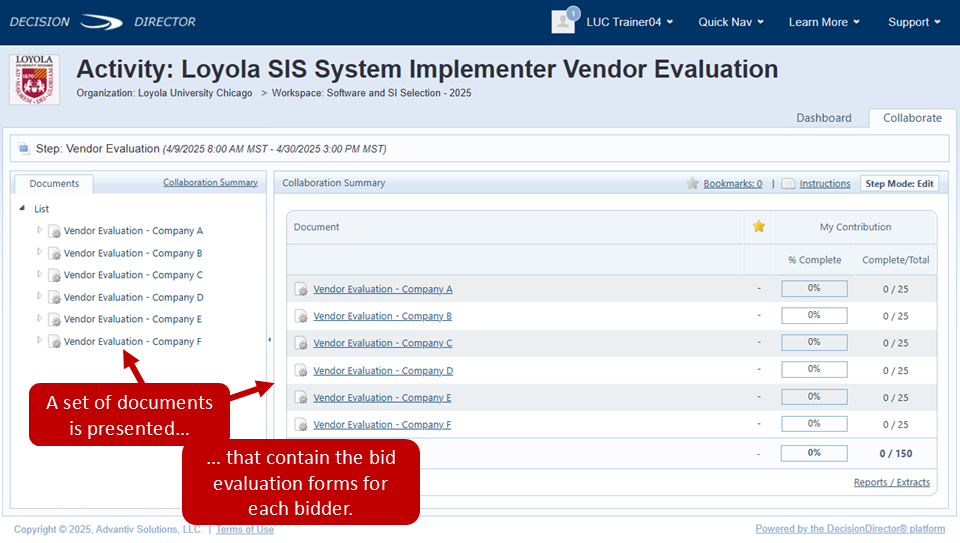Click the total 0% progress bar
960x543 pixels.
814,453
